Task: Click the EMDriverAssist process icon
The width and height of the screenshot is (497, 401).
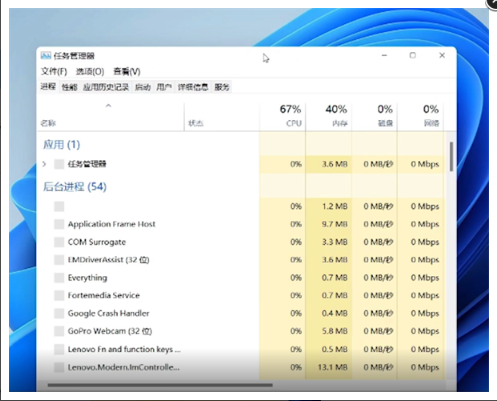Action: pyautogui.click(x=59, y=260)
